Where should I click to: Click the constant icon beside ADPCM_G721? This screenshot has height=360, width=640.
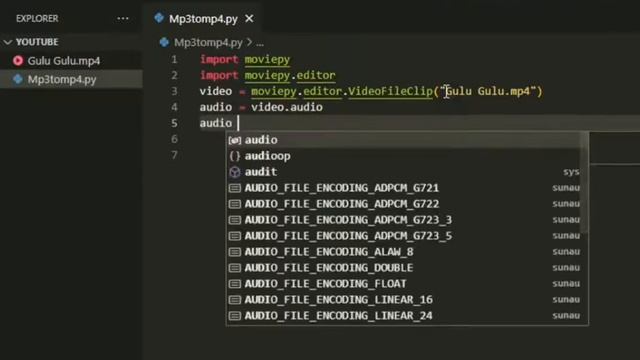[x=235, y=188]
